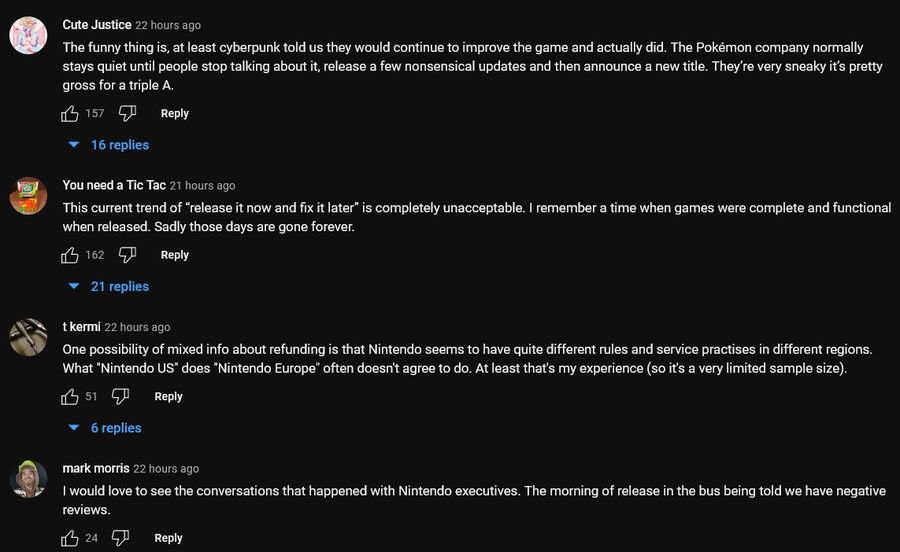Reply to mark morris's comment
Screen dimensions: 900x552
[x=169, y=538]
